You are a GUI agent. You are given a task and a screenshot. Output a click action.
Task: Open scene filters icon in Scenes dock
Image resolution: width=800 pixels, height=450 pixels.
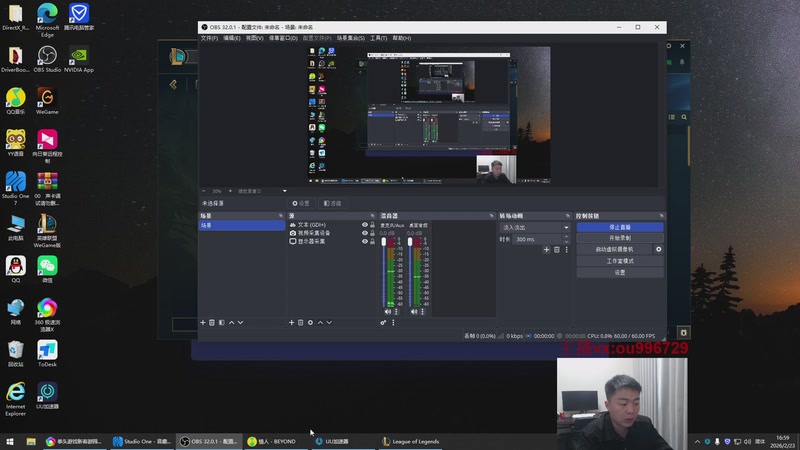point(221,322)
